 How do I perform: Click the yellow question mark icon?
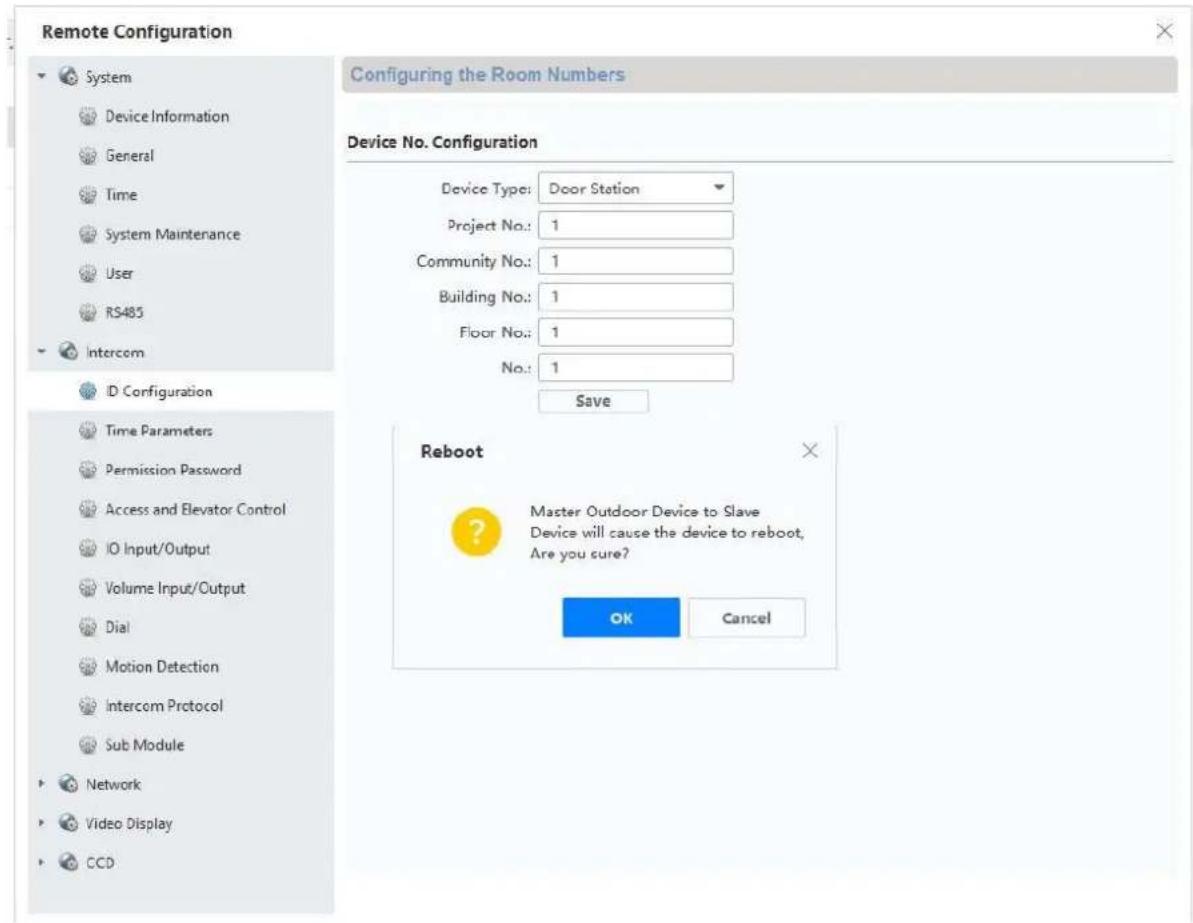pyautogui.click(x=476, y=532)
